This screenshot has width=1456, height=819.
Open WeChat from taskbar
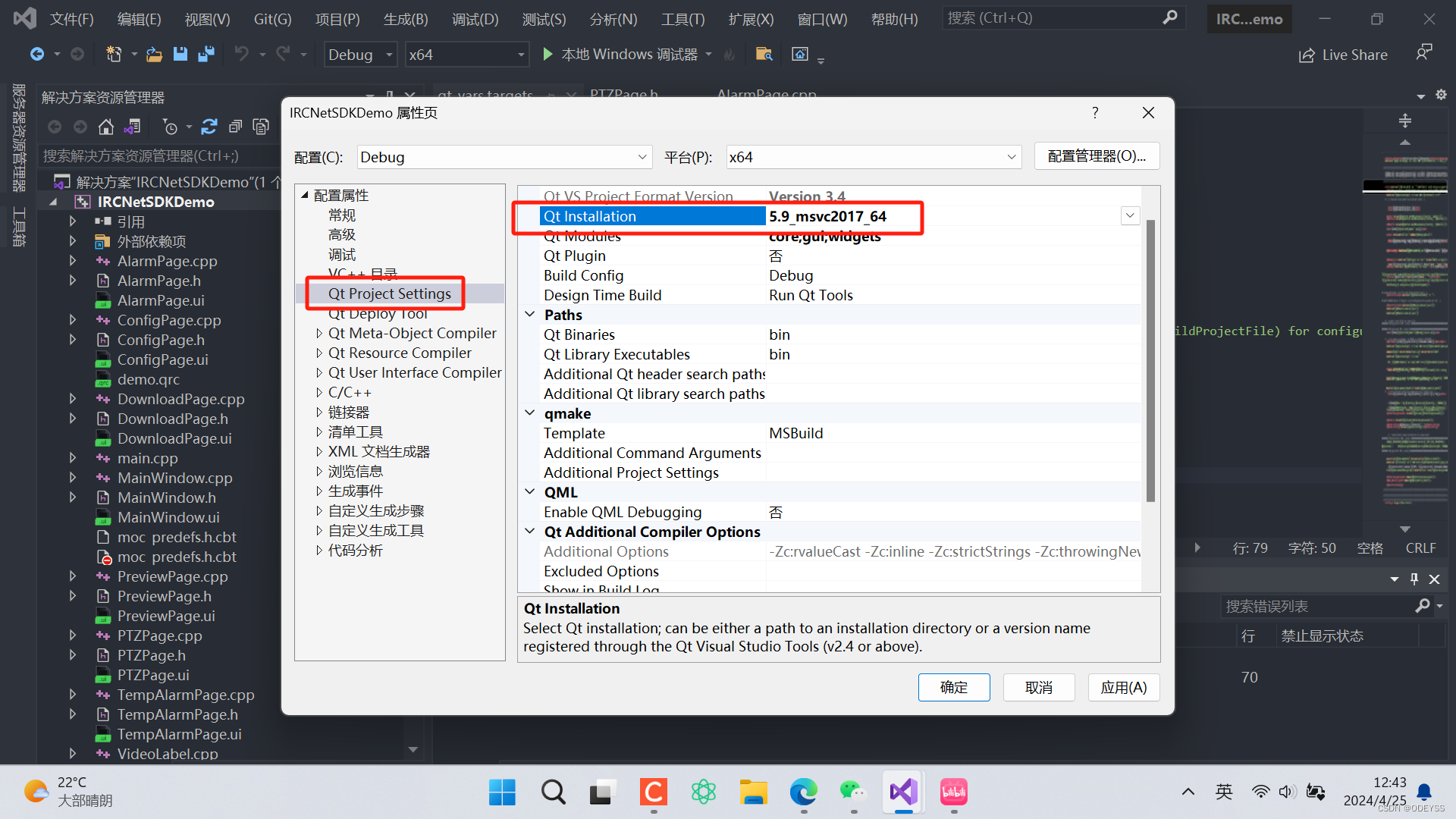pos(853,792)
